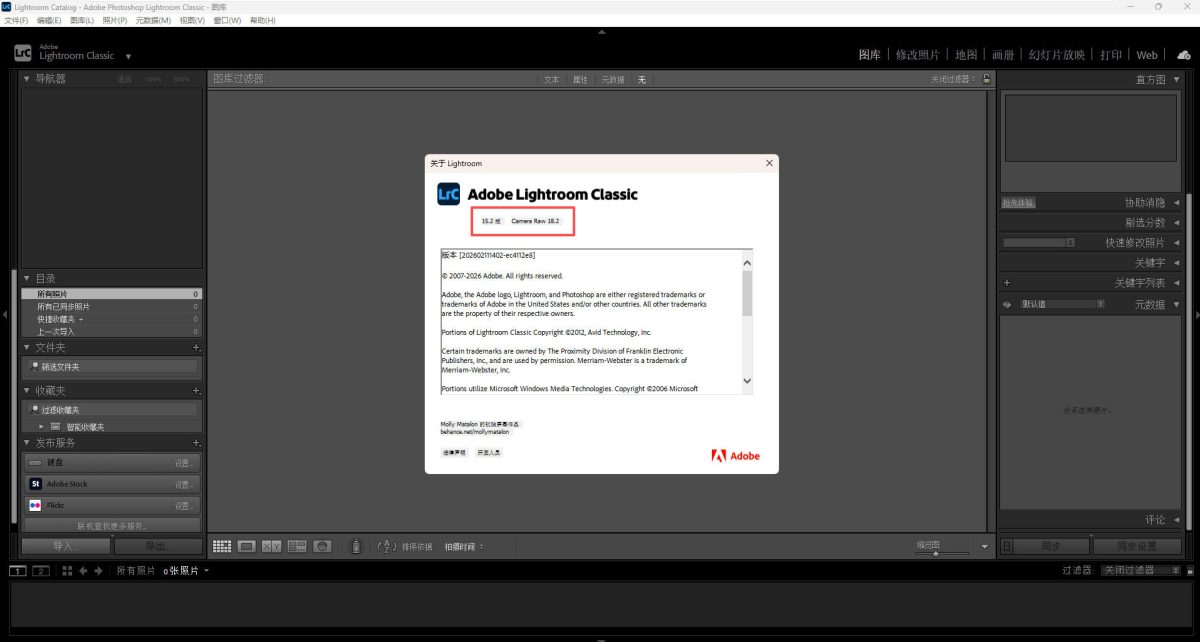Click the 导入 import button

tap(65, 546)
